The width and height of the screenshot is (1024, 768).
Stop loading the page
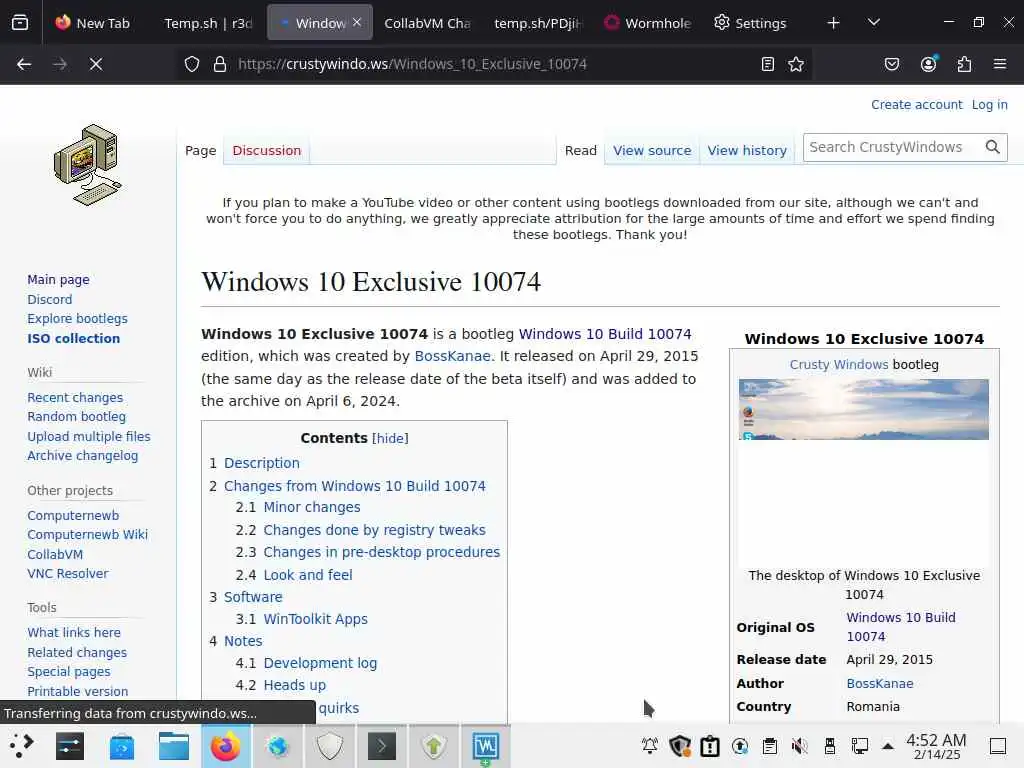[95, 64]
